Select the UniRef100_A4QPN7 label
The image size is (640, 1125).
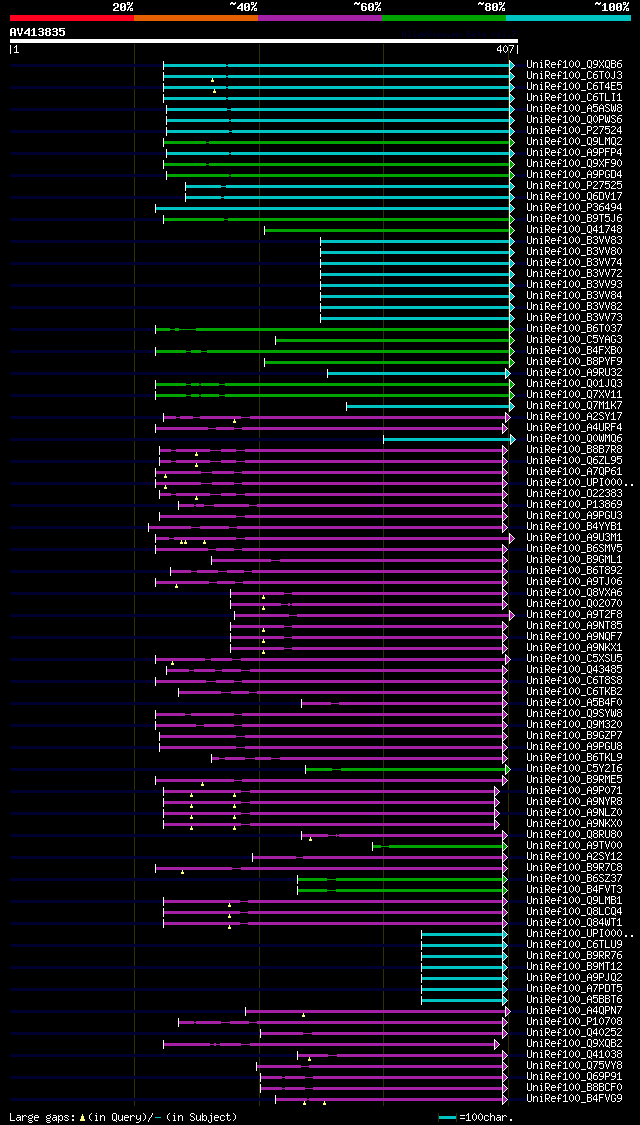click(x=574, y=1011)
